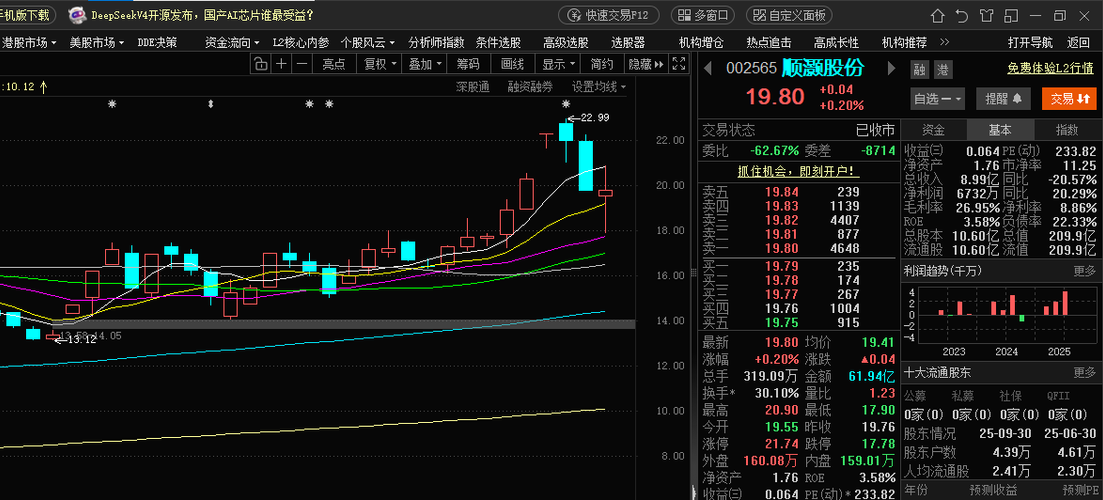Viewport: 1103px width, 500px height.
Task: Unlock the chart using the padlock icon
Action: (260, 65)
